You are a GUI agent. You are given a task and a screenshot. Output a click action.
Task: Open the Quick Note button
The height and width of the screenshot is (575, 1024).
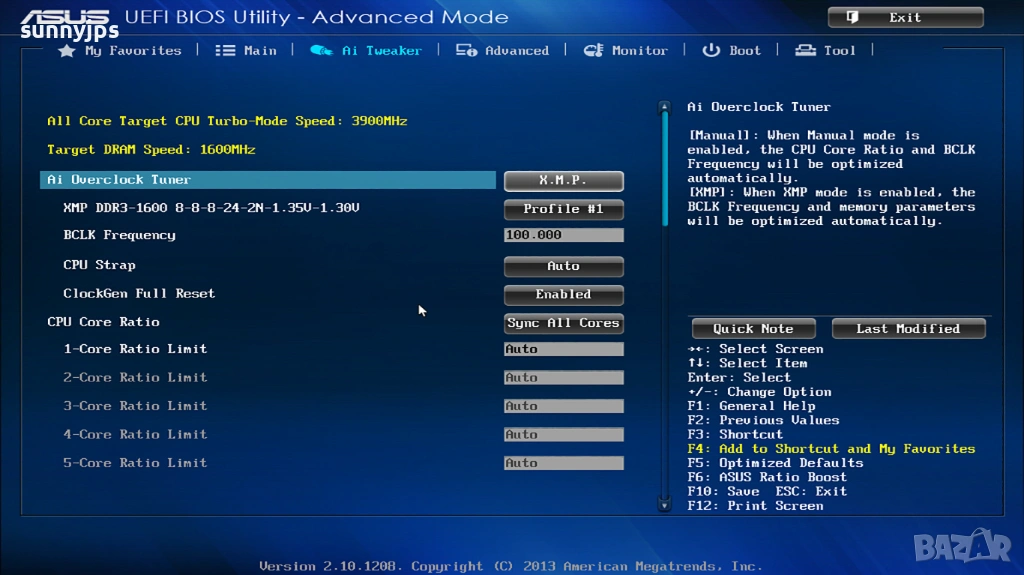(x=753, y=329)
